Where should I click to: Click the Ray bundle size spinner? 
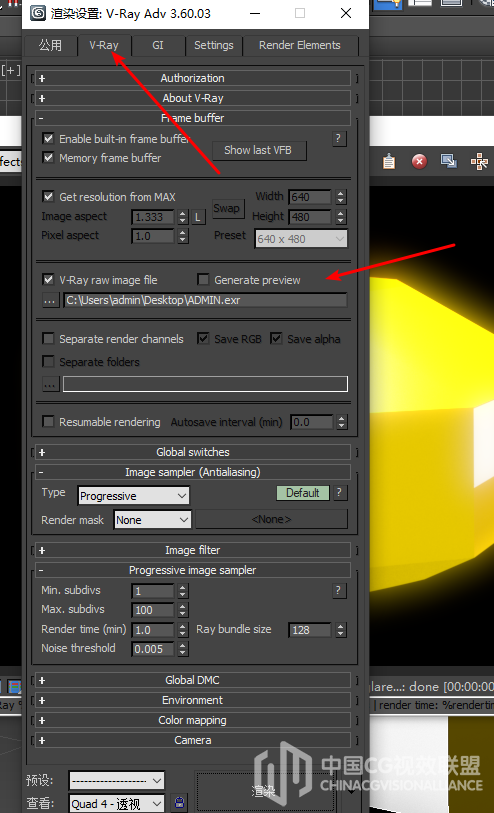click(x=341, y=630)
